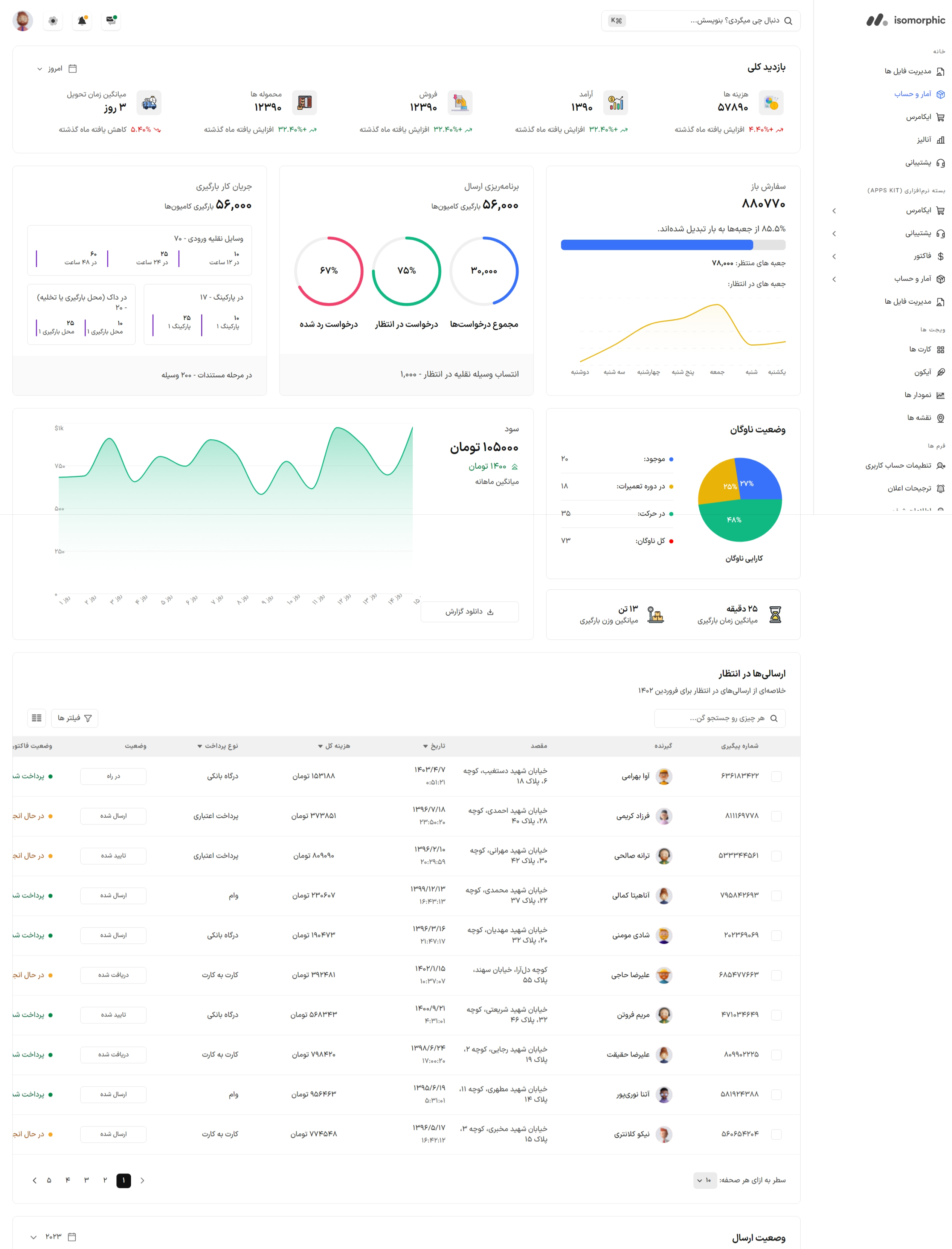Click the فاکتور dollar icon in sidebar
The width and height of the screenshot is (952, 1249).
click(x=940, y=256)
